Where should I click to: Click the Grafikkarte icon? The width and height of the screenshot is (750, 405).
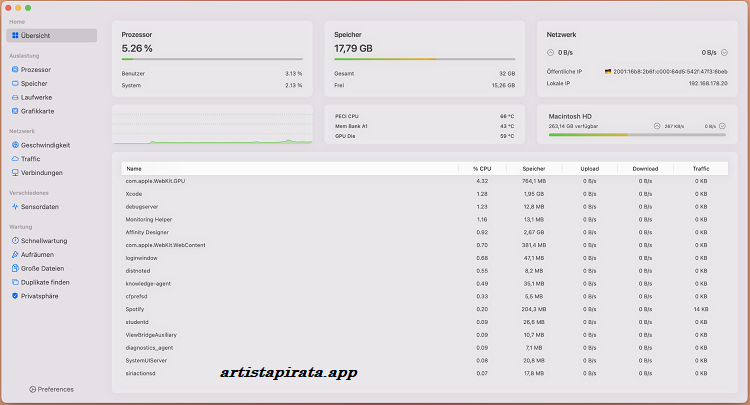[15, 111]
